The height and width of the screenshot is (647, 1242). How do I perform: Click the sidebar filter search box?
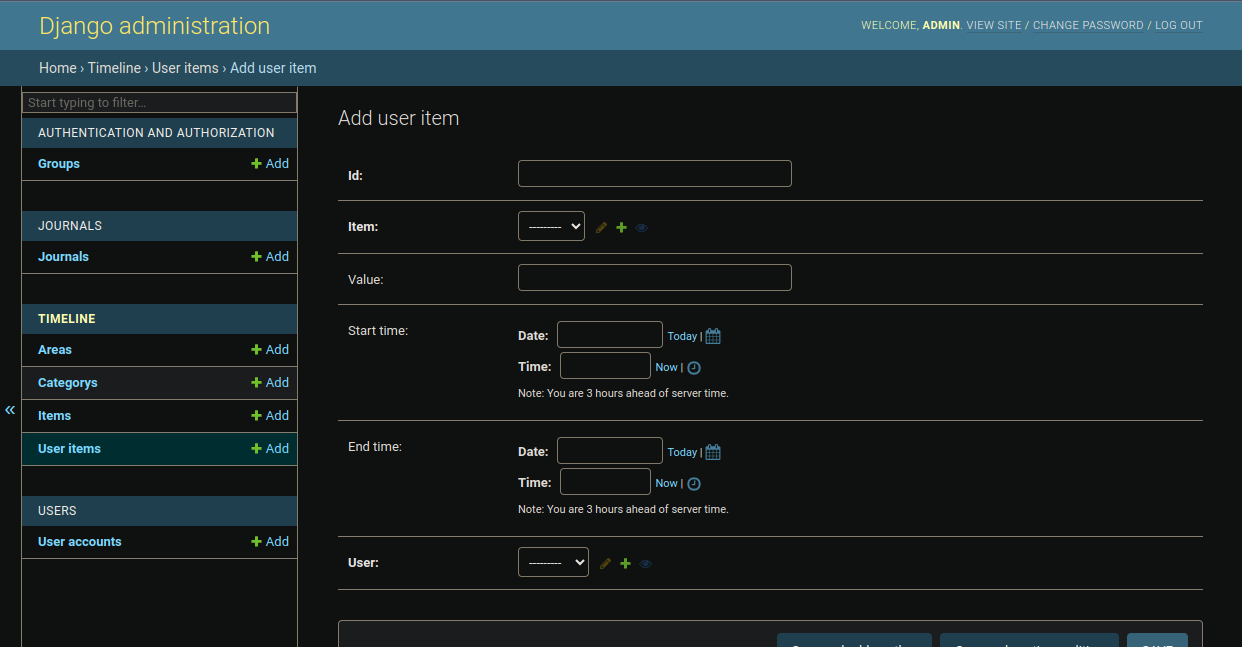tap(160, 103)
